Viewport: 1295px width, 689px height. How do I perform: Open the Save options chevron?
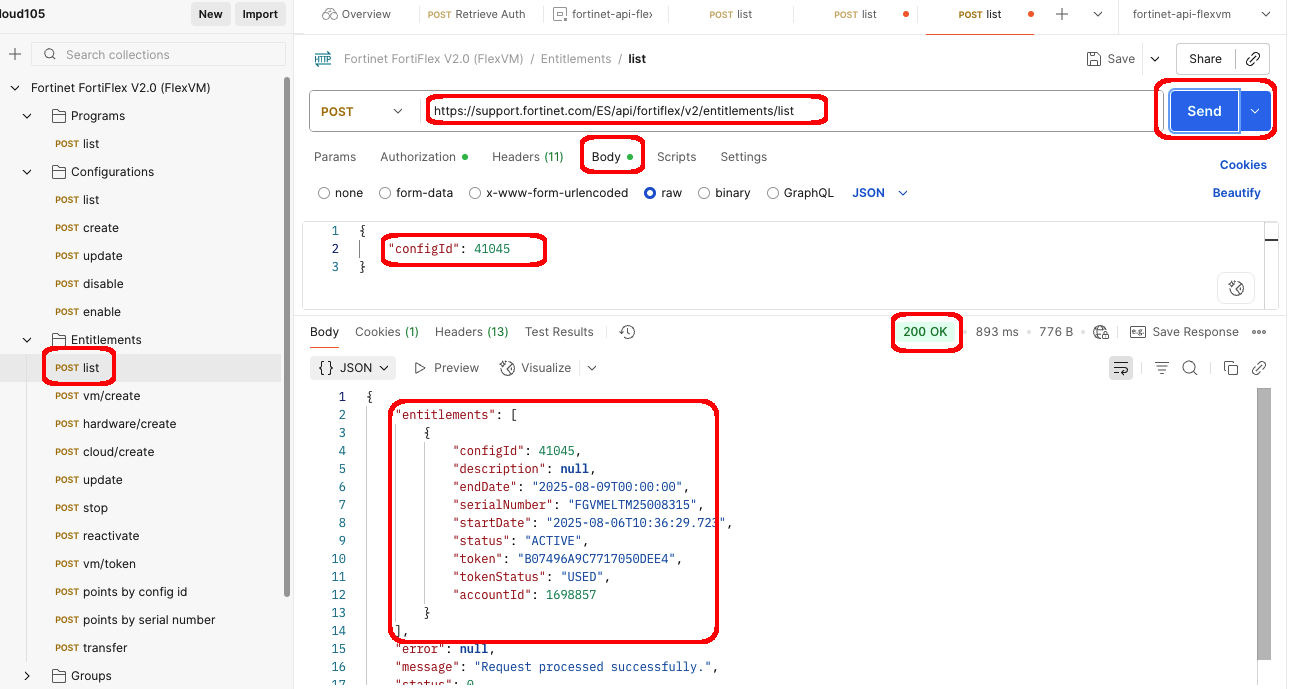(x=1155, y=59)
